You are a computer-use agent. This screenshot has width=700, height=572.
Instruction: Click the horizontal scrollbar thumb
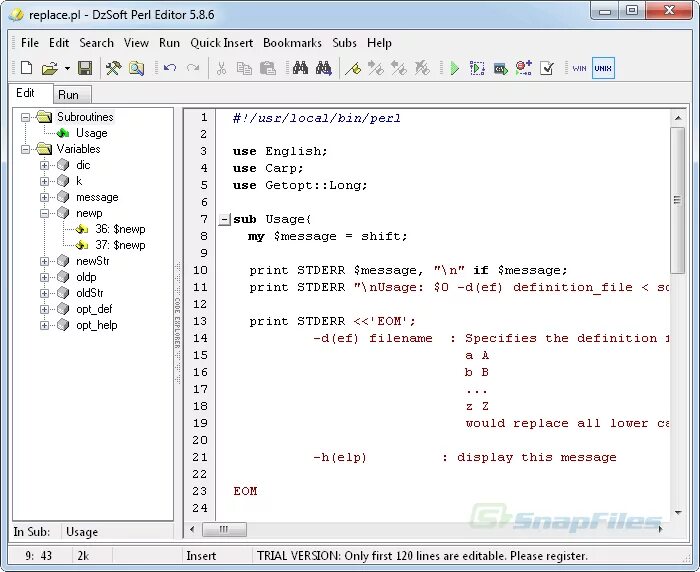tap(224, 530)
